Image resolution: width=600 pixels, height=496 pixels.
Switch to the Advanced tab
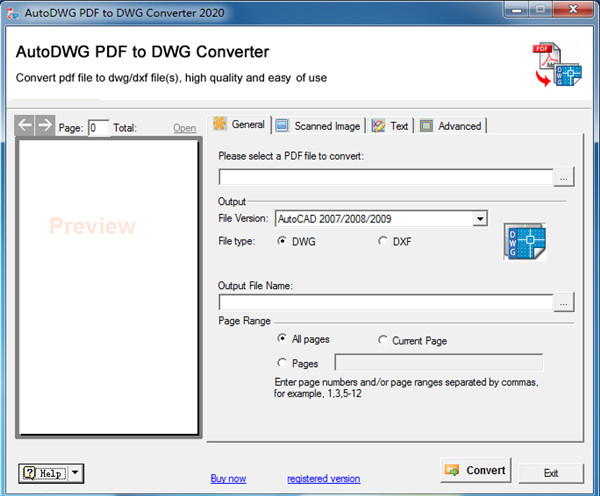click(451, 126)
